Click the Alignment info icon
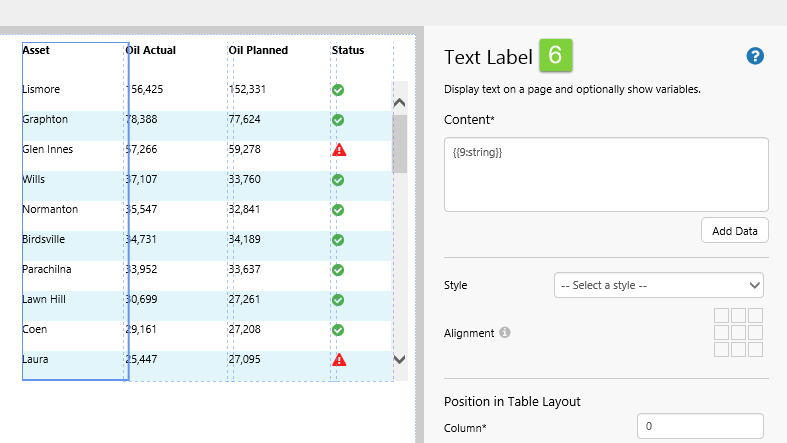 tap(505, 332)
